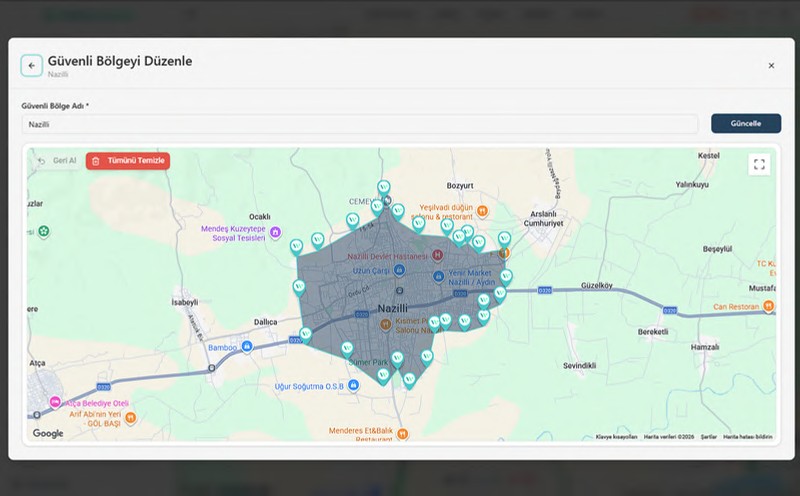Click the İsabeyli place label
The image size is (800, 496).
coord(185,302)
